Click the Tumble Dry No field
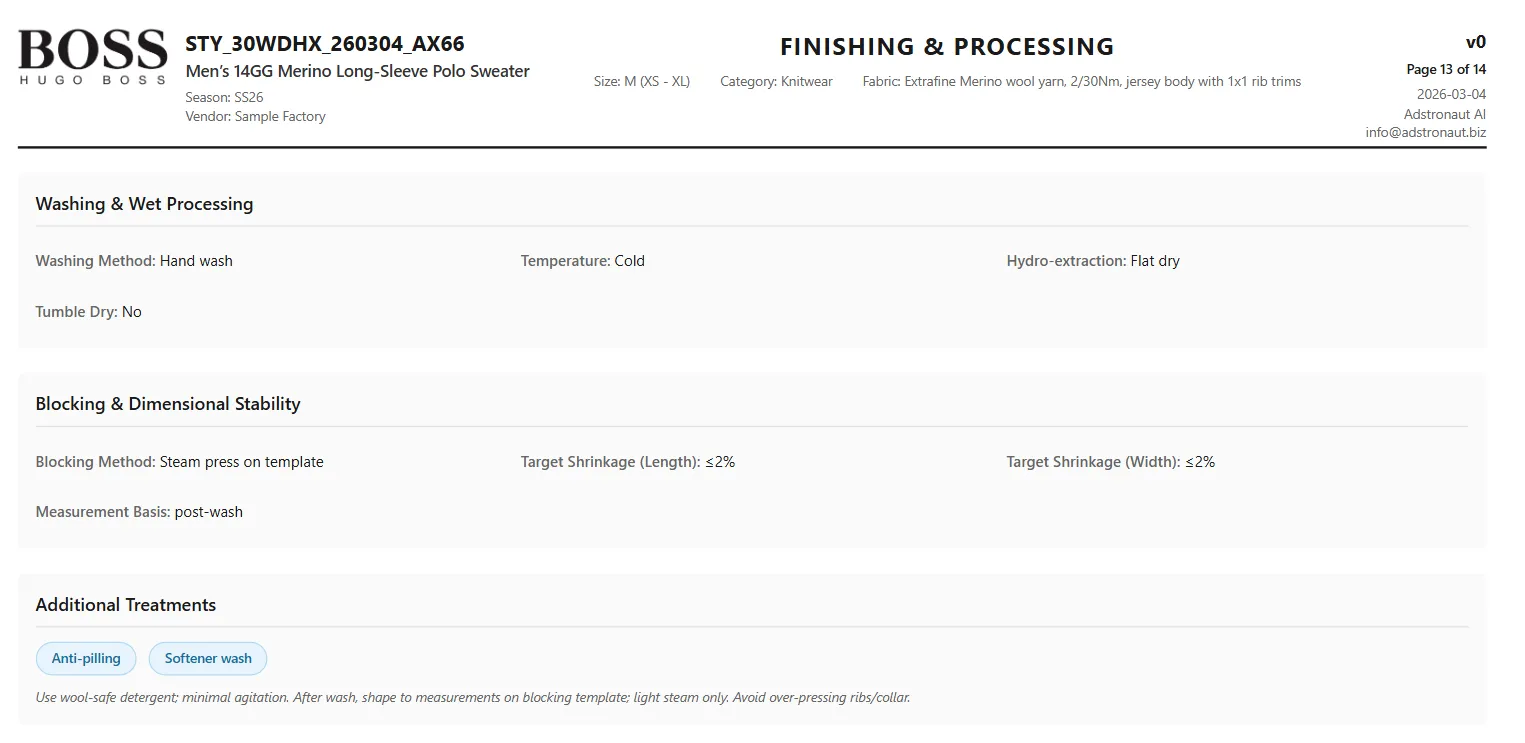Screen dimensions: 1525x743 pos(88,312)
